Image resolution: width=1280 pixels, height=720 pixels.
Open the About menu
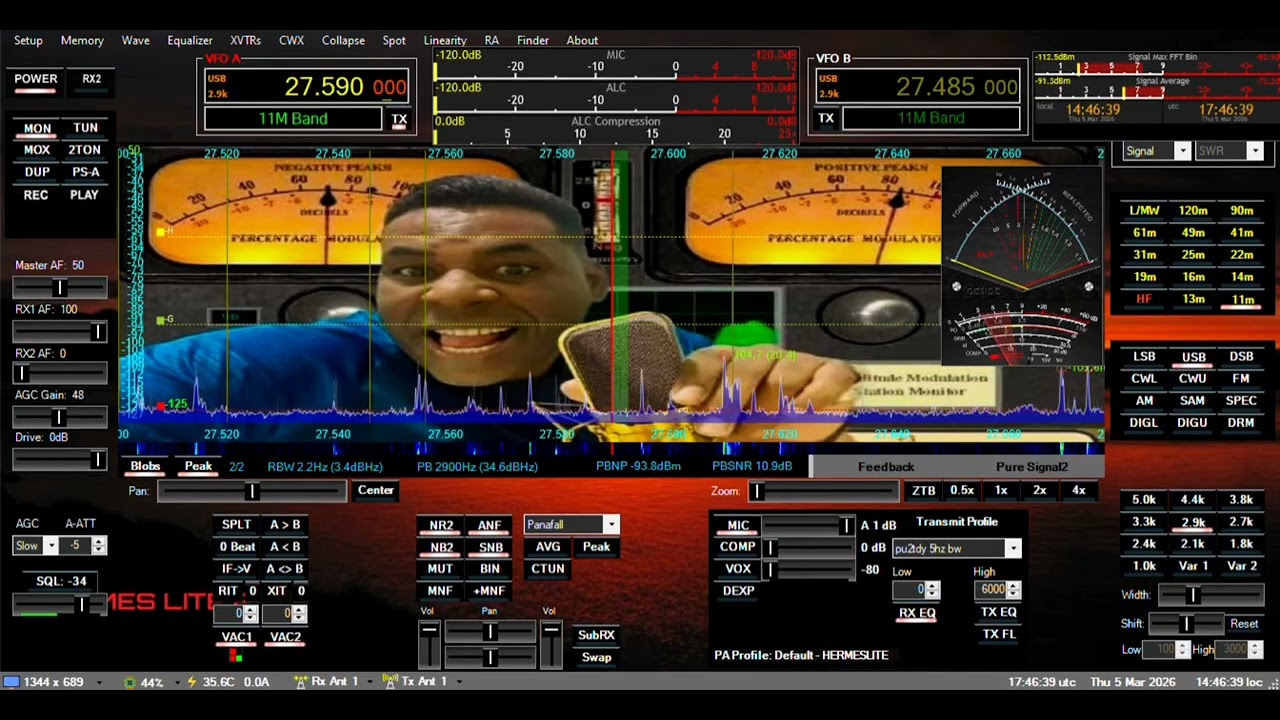(x=582, y=41)
